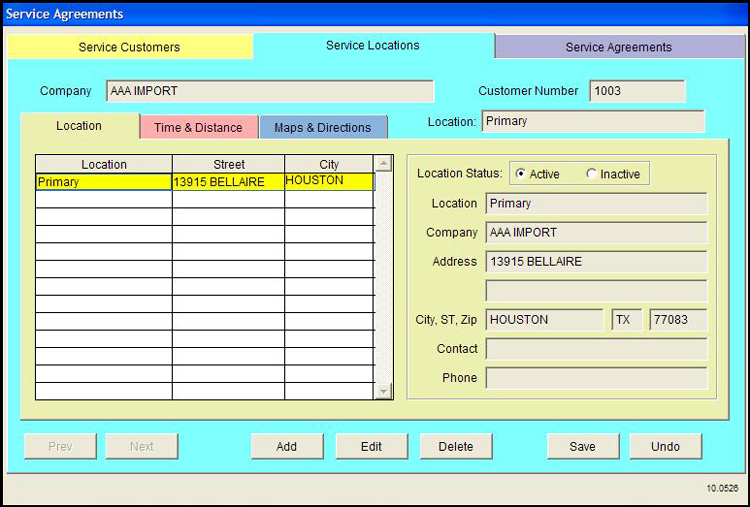Screen dimensions: 750x507
Task: Click the Zip code field 77083
Action: click(678, 320)
